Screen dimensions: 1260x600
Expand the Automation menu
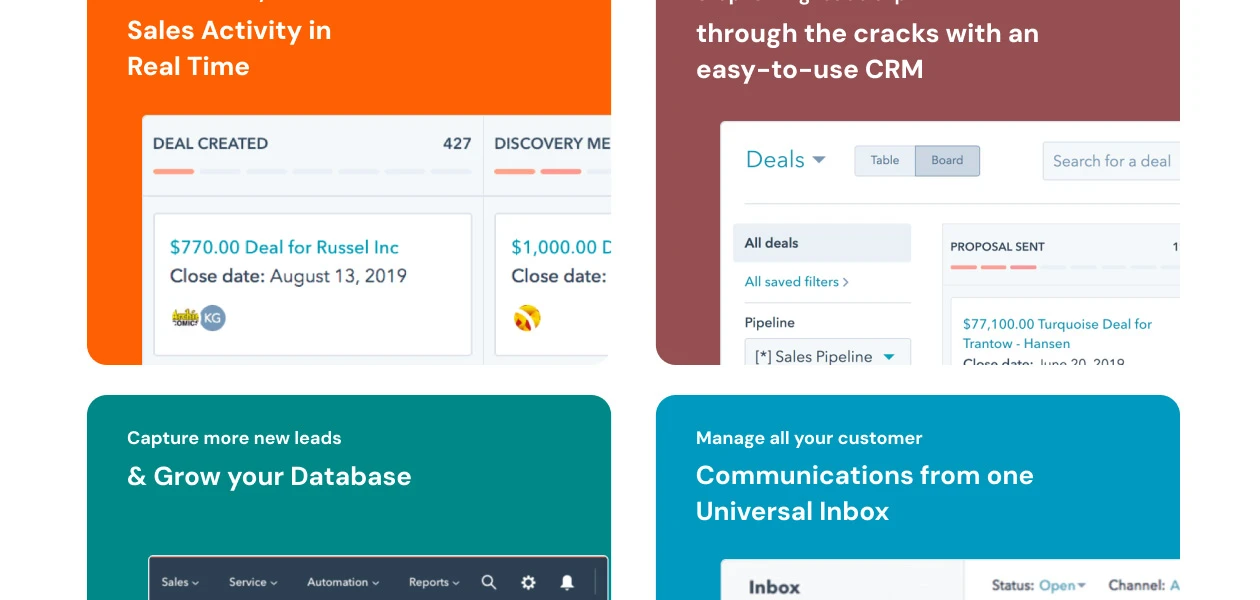pyautogui.click(x=343, y=582)
